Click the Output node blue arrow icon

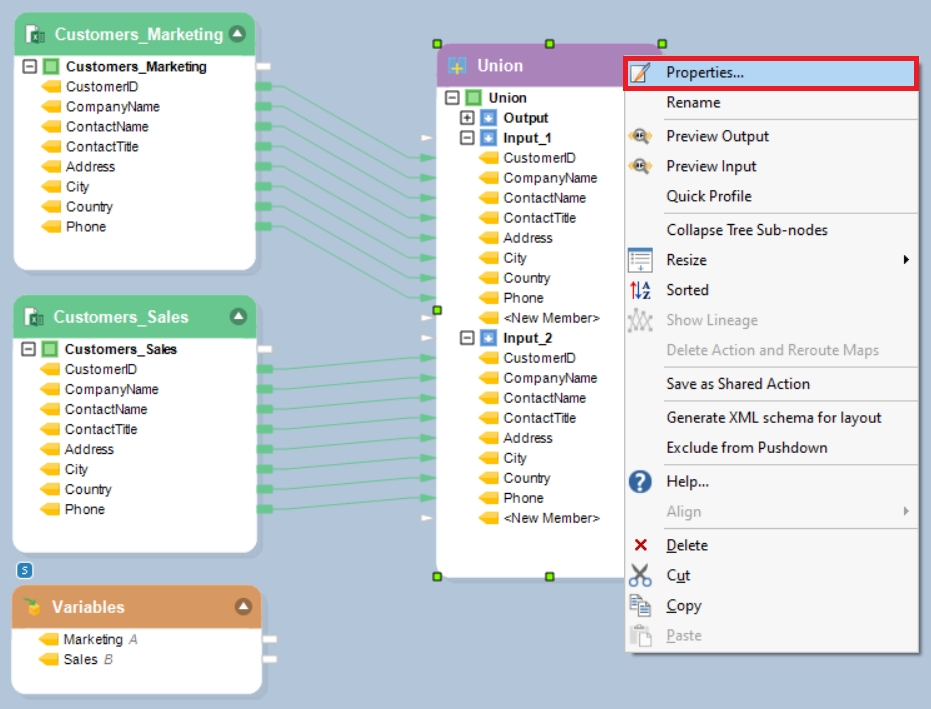(x=488, y=118)
